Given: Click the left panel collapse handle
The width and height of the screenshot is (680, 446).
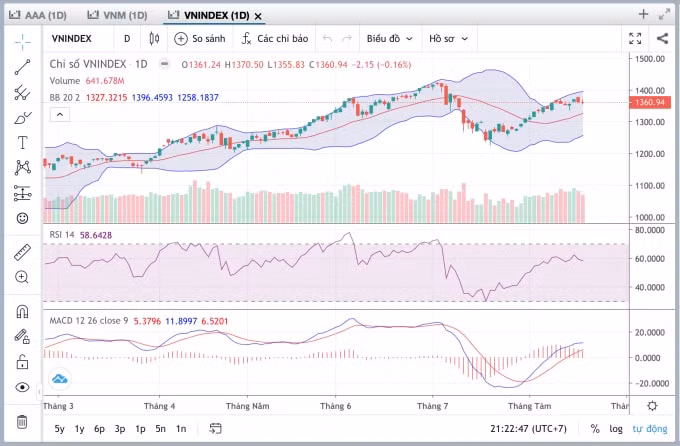Looking at the screenshot, I should pos(39,392).
